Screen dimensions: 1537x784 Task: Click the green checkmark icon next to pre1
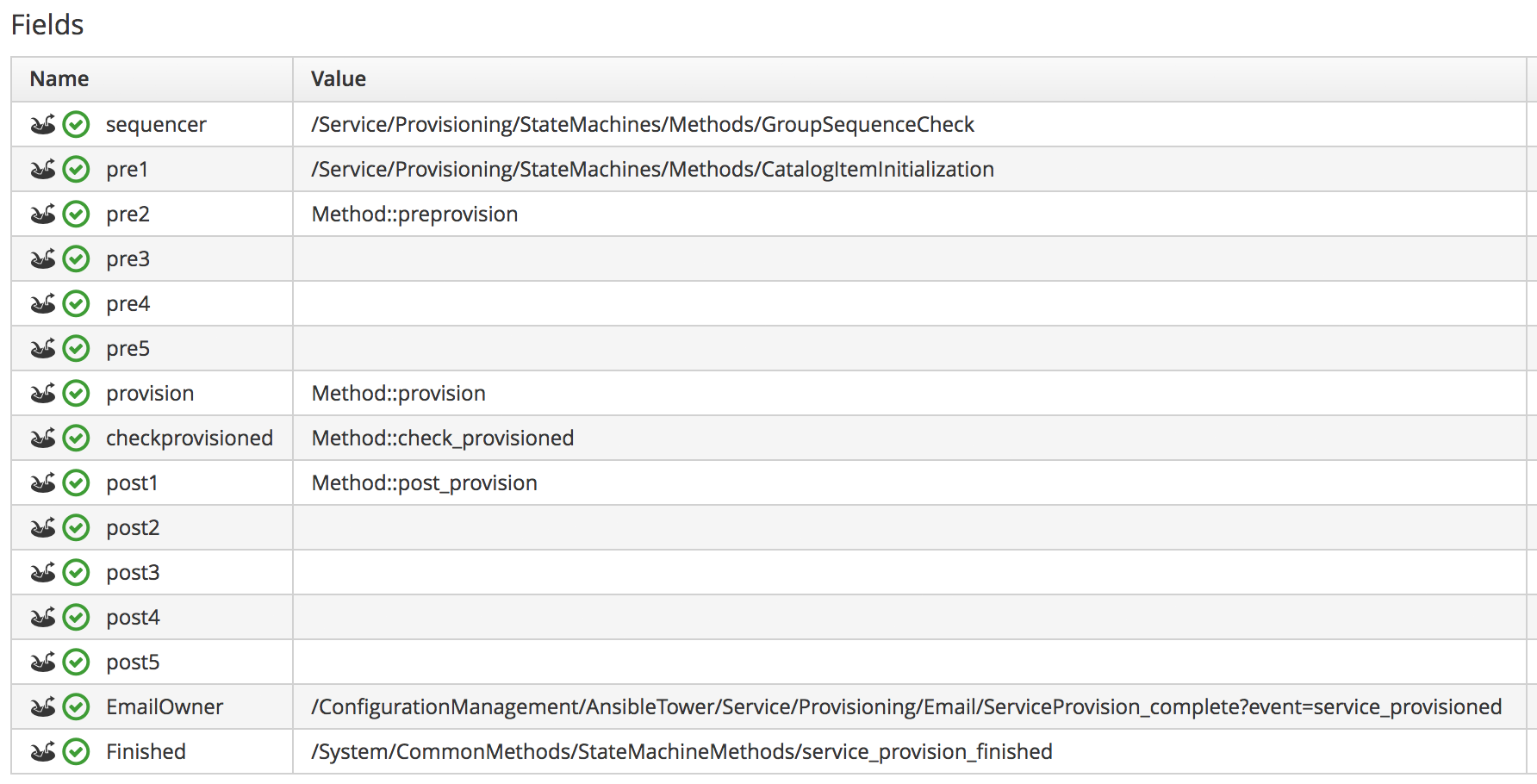[77, 170]
